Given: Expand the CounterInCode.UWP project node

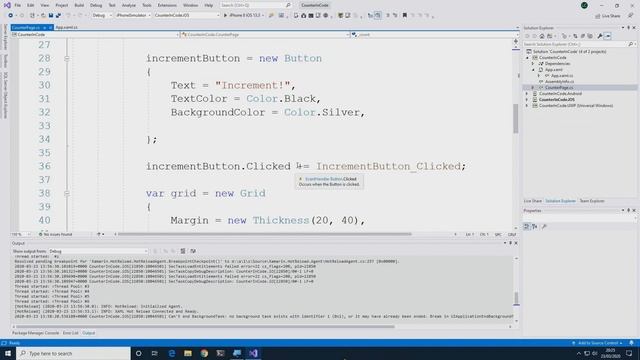Looking at the screenshot, I should coord(527,106).
